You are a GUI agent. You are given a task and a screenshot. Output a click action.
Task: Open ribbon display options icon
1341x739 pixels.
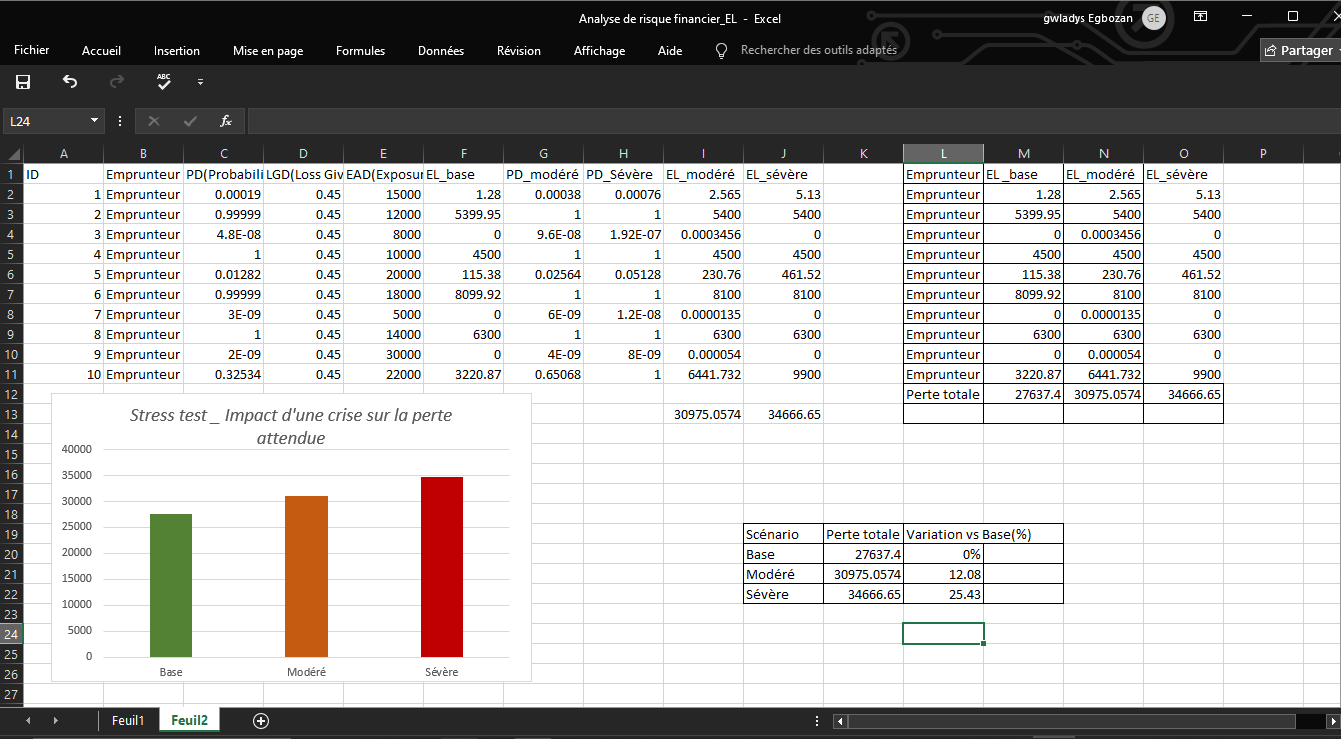click(x=1200, y=17)
